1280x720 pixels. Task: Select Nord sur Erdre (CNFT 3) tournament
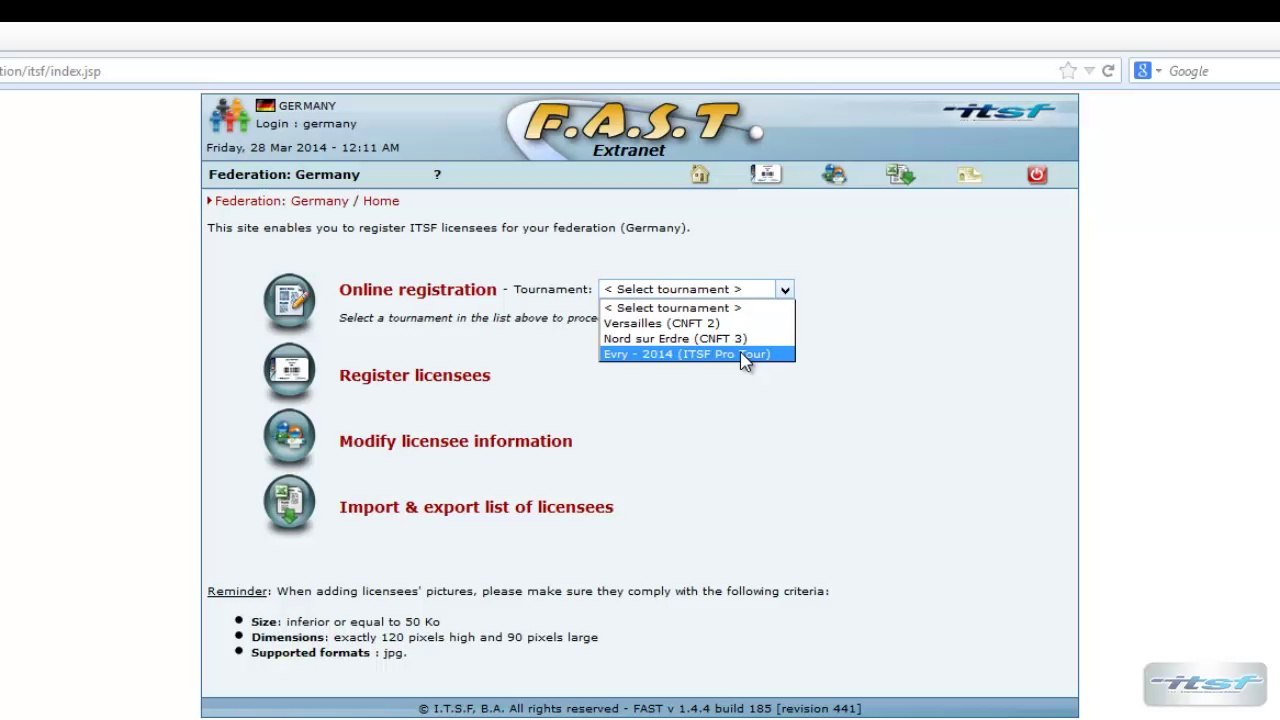coord(697,338)
